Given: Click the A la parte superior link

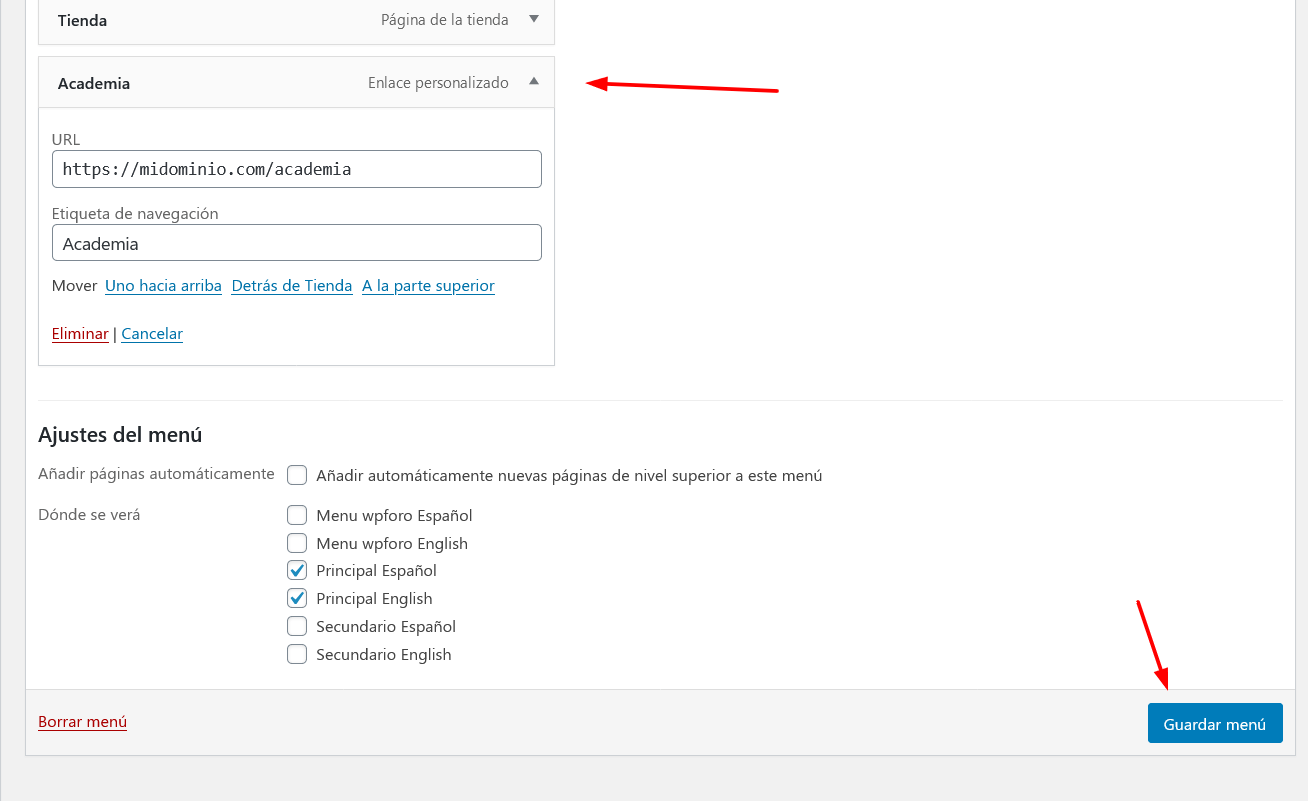Looking at the screenshot, I should click(x=428, y=286).
